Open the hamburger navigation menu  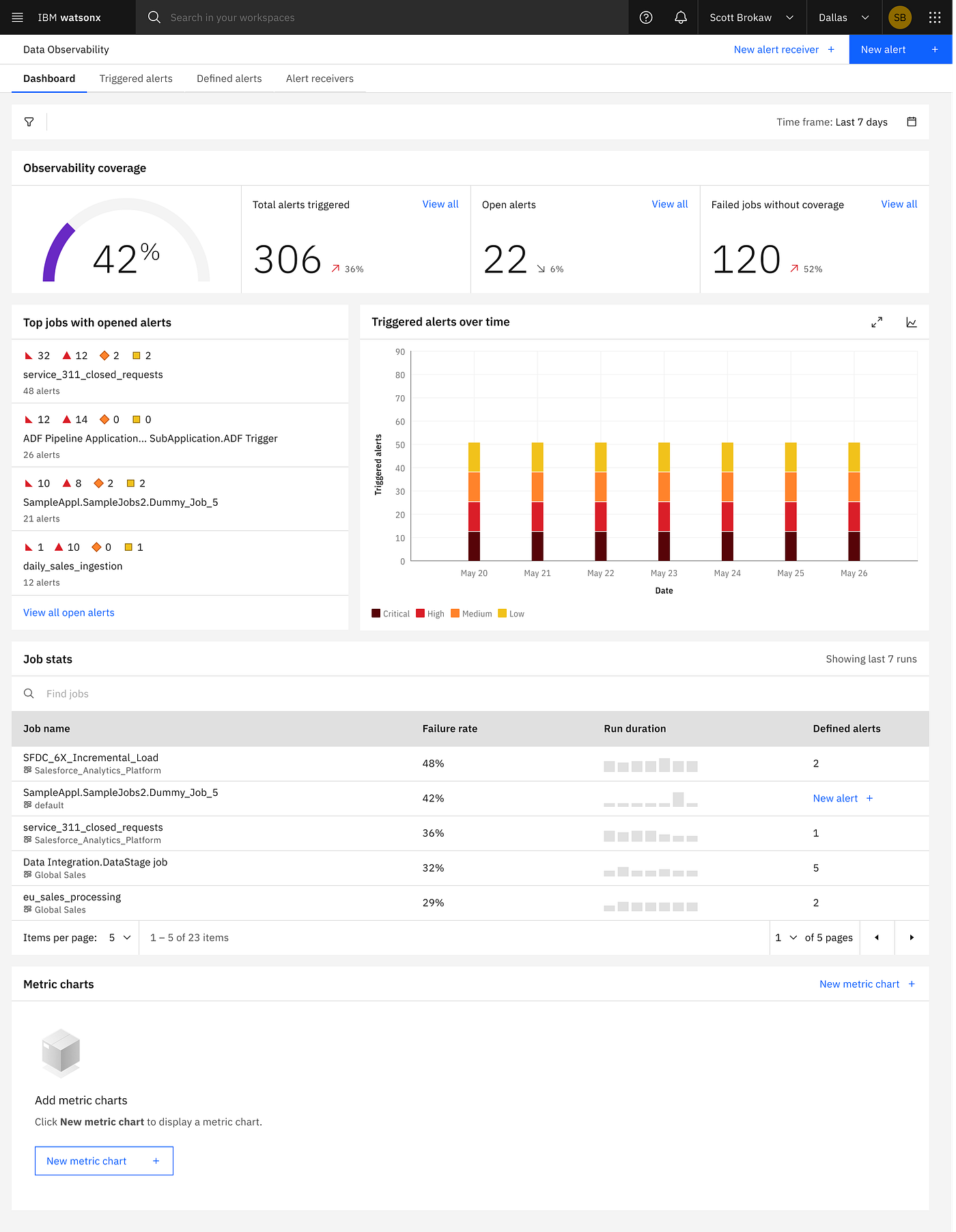[18, 18]
